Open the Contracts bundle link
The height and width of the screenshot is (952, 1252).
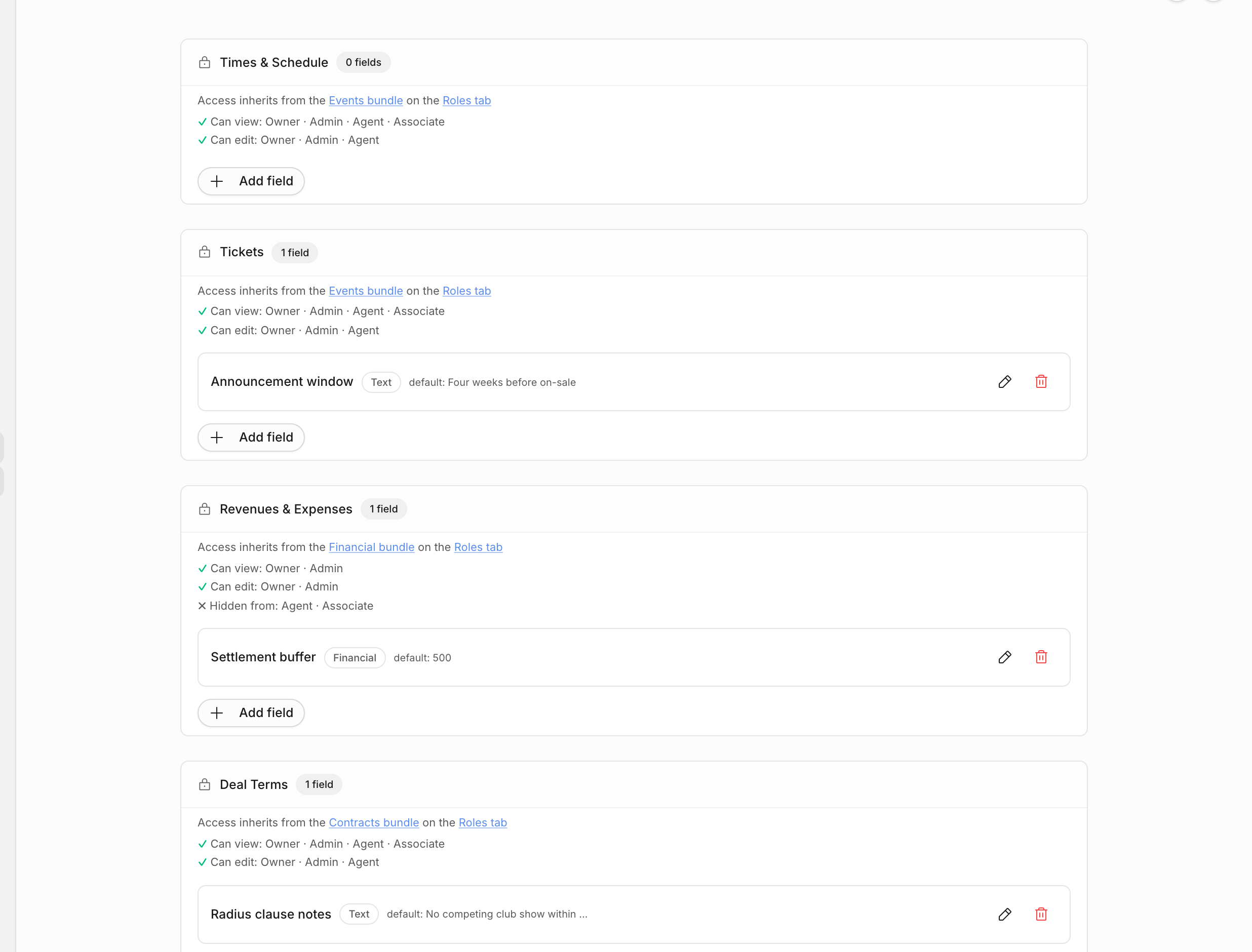tap(373, 822)
